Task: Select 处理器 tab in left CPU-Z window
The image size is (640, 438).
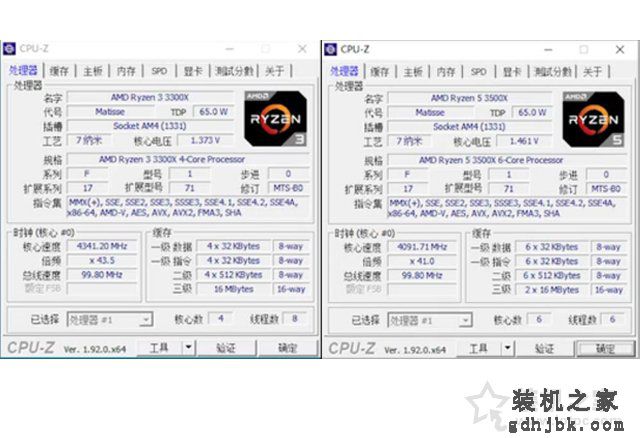Action: pos(23,71)
